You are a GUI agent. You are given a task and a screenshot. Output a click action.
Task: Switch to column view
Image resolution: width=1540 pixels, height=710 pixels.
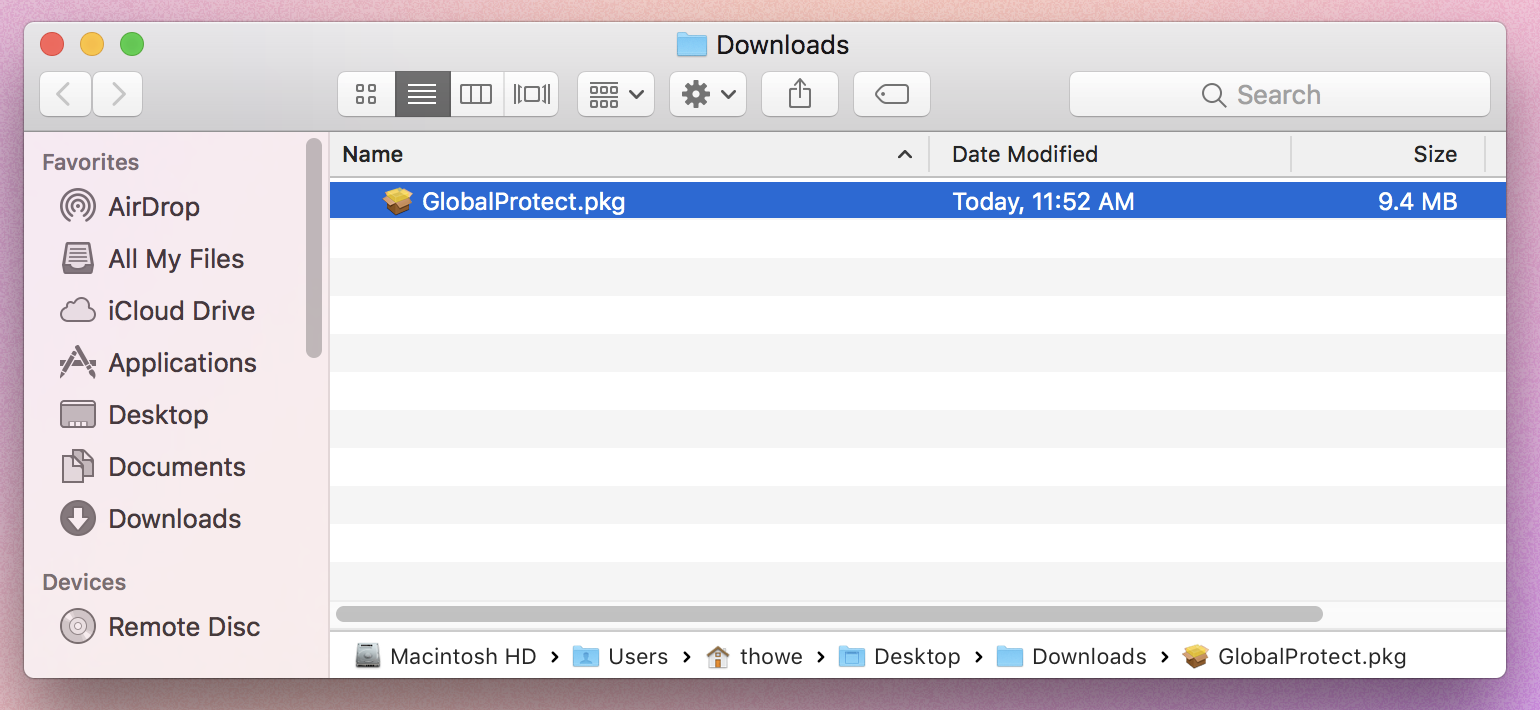(476, 95)
